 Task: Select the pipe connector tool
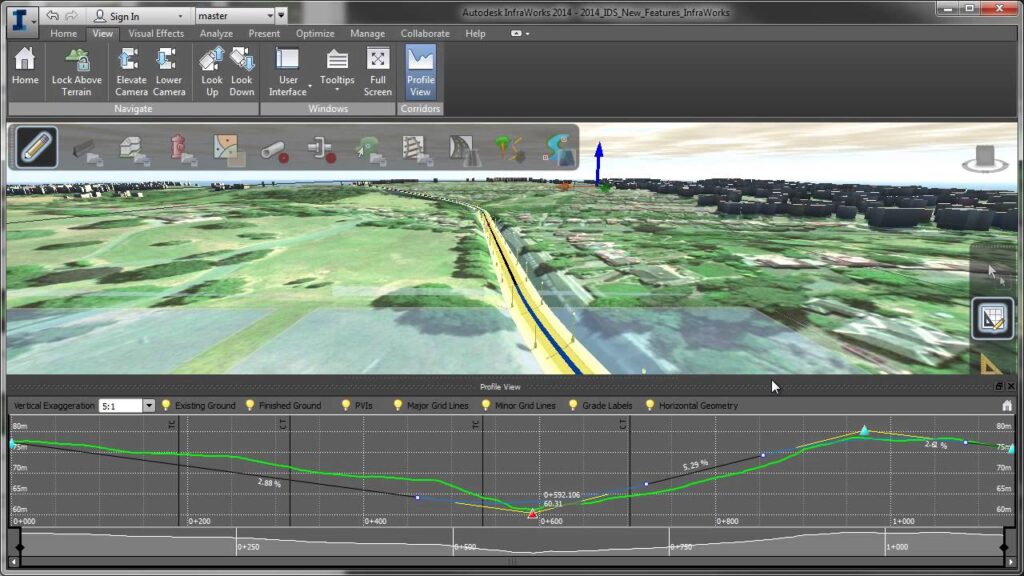point(321,149)
